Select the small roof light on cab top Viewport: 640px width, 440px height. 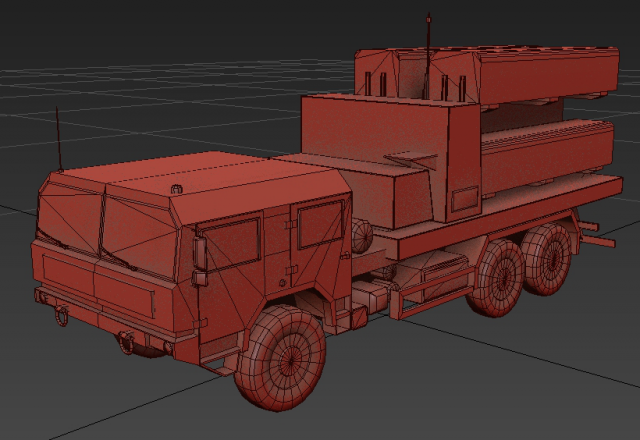pyautogui.click(x=176, y=189)
